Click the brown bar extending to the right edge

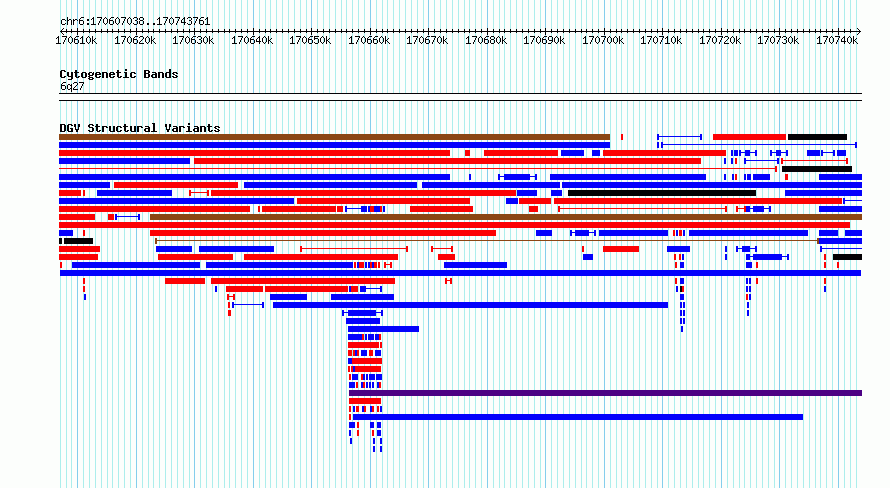(506, 217)
